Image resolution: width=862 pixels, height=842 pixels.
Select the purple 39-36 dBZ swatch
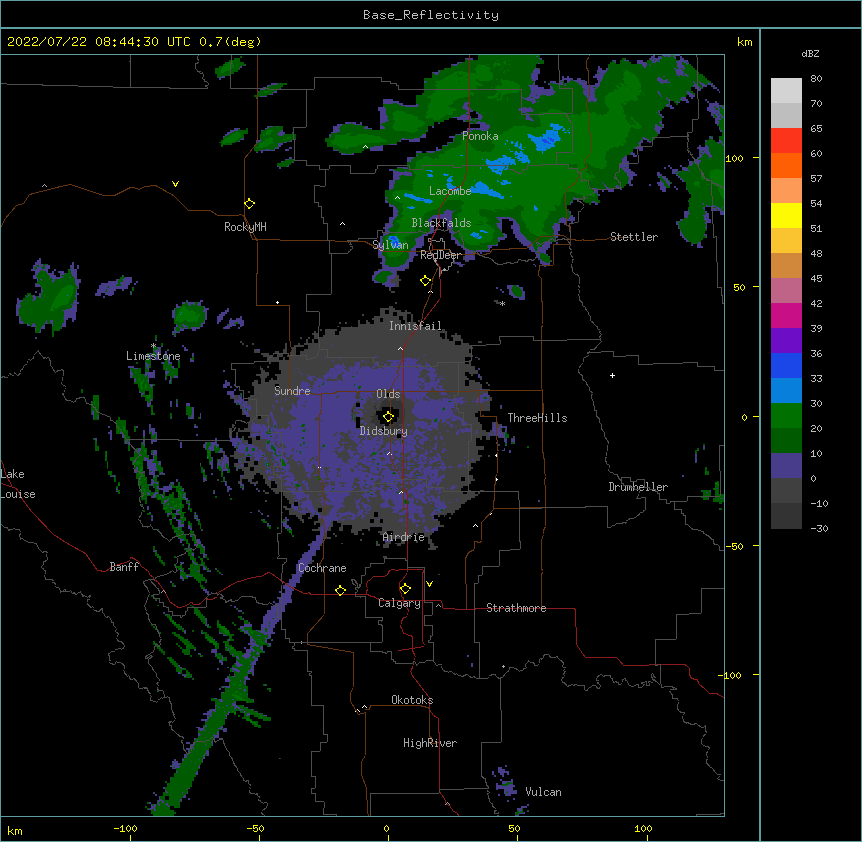786,341
